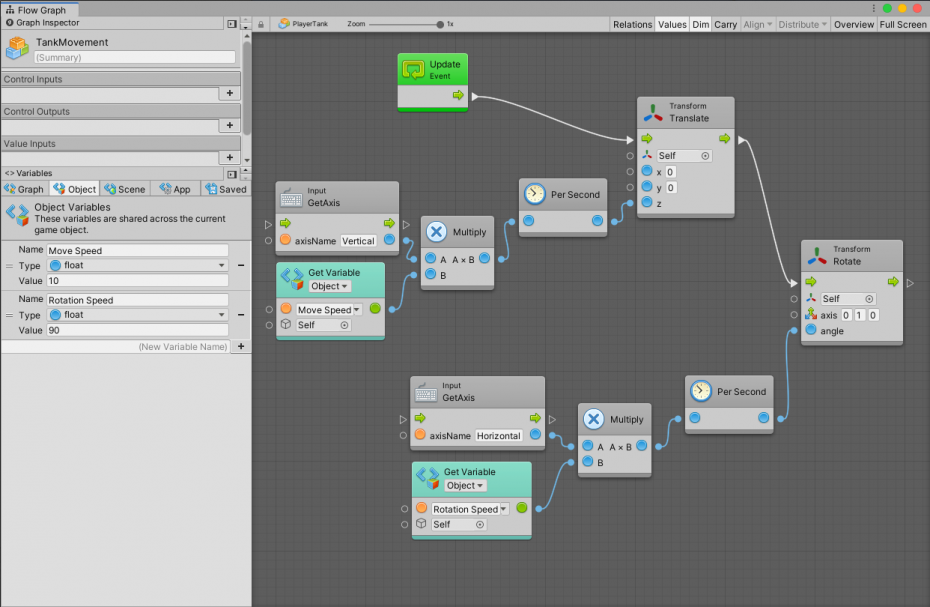Switch to the Scene variables tab

tap(125, 188)
